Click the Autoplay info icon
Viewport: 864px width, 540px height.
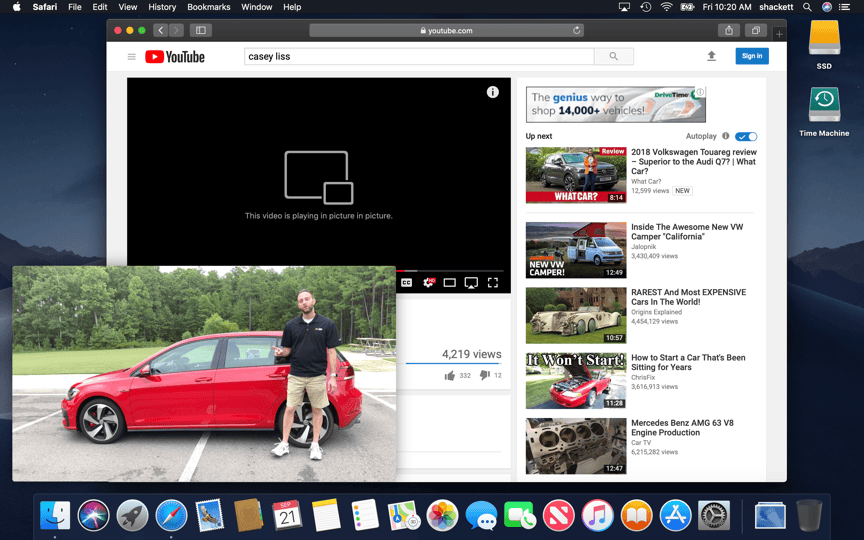726,136
